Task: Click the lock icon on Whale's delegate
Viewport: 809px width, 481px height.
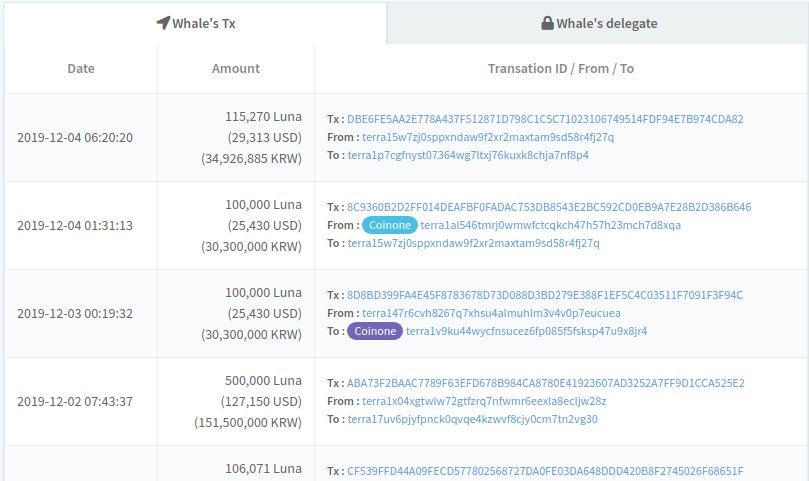Action: (x=547, y=23)
